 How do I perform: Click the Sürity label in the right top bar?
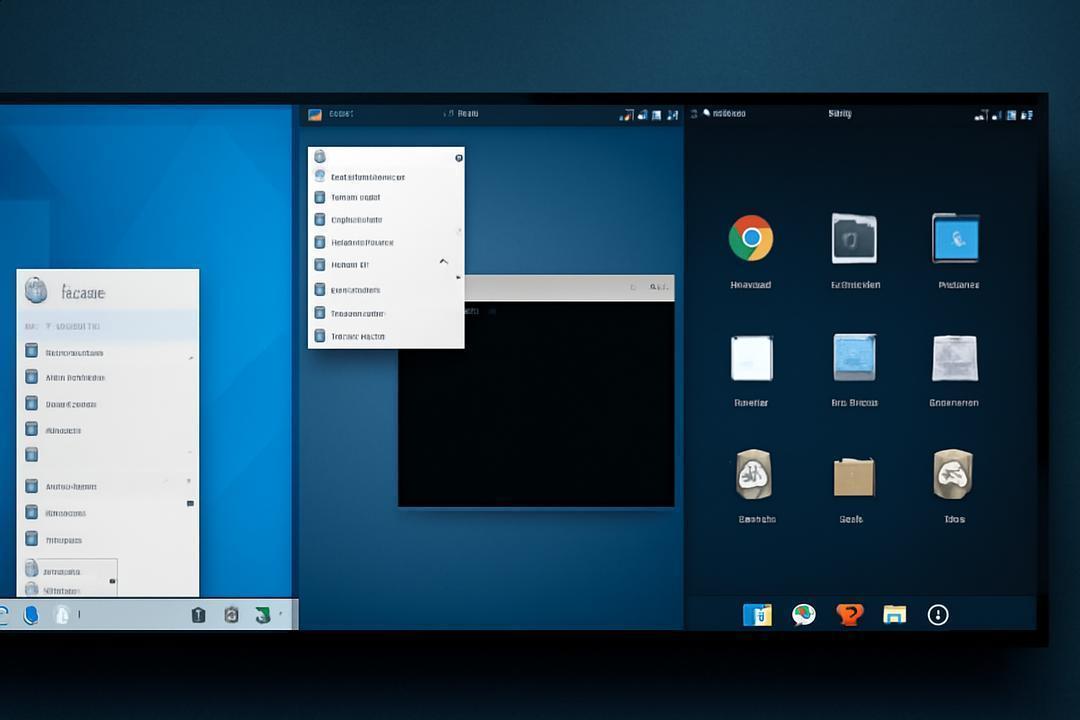[840, 114]
